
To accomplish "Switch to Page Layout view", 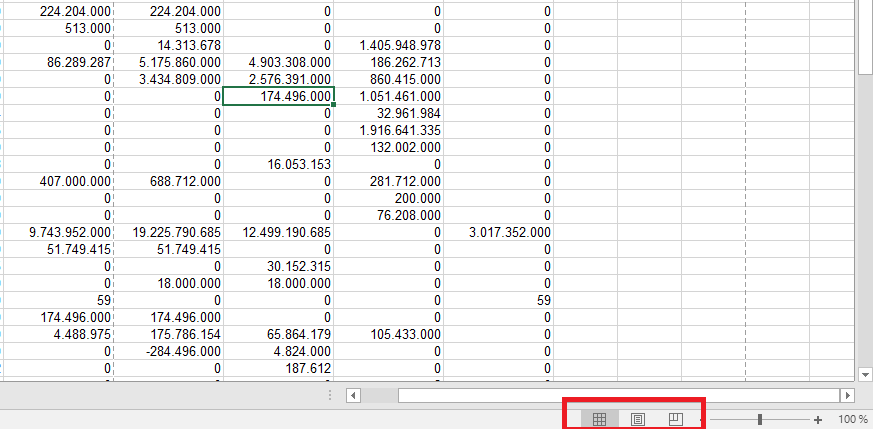I will pyautogui.click(x=638, y=420).
